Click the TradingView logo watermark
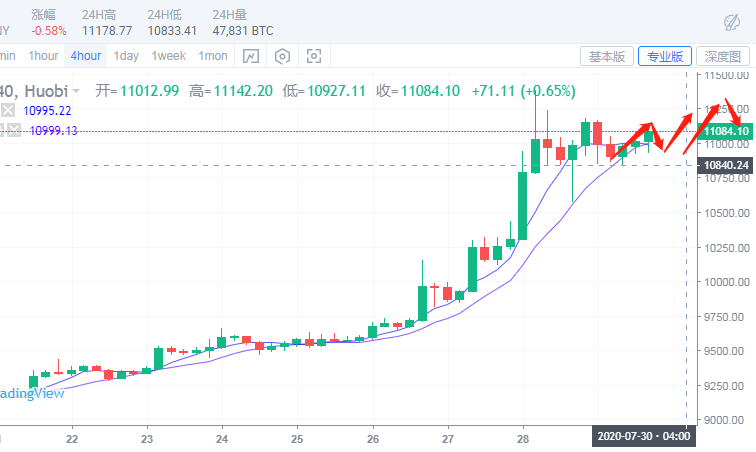The height and width of the screenshot is (452, 756). (31, 393)
